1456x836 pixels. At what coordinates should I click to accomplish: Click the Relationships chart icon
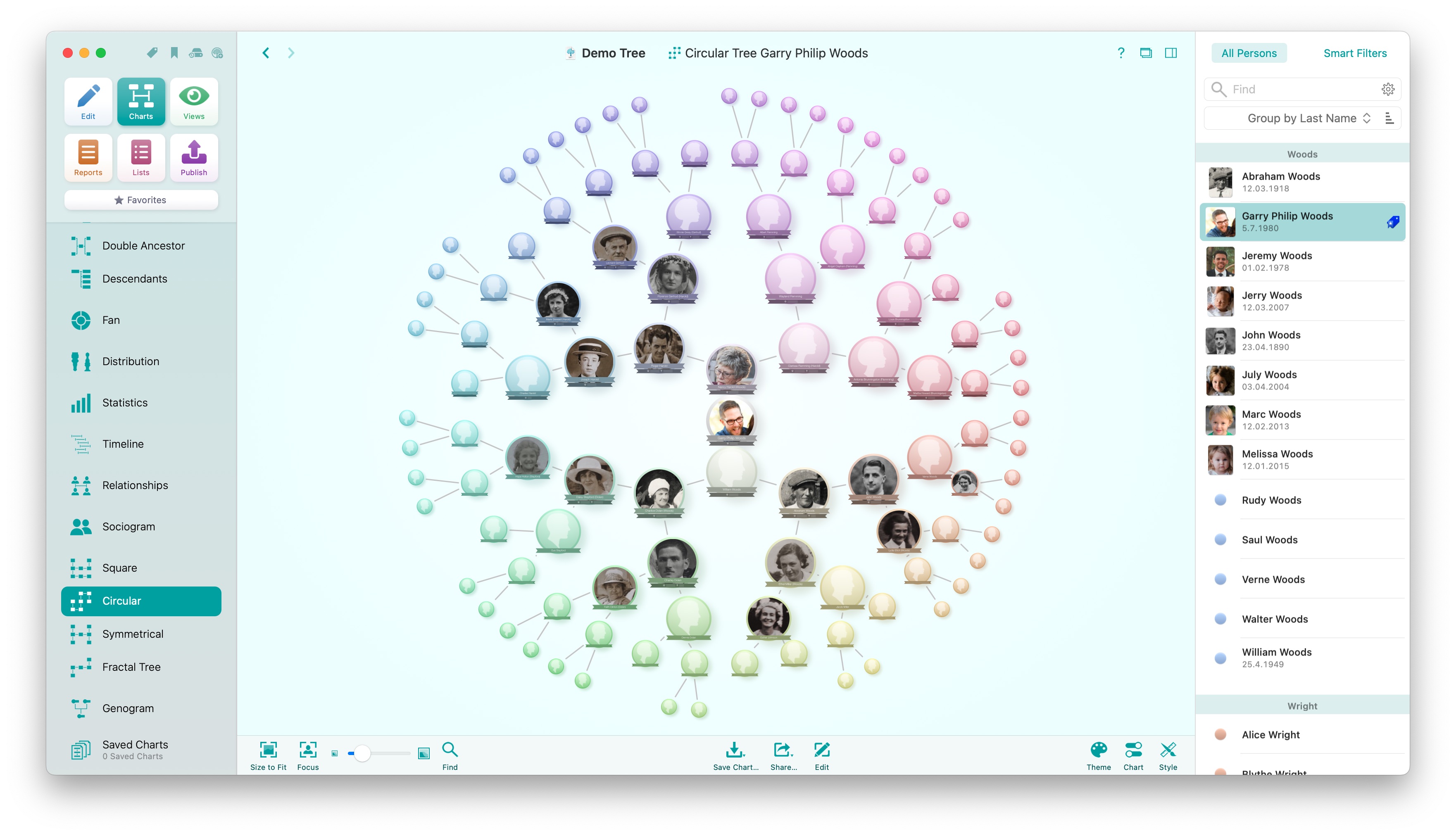click(x=80, y=485)
